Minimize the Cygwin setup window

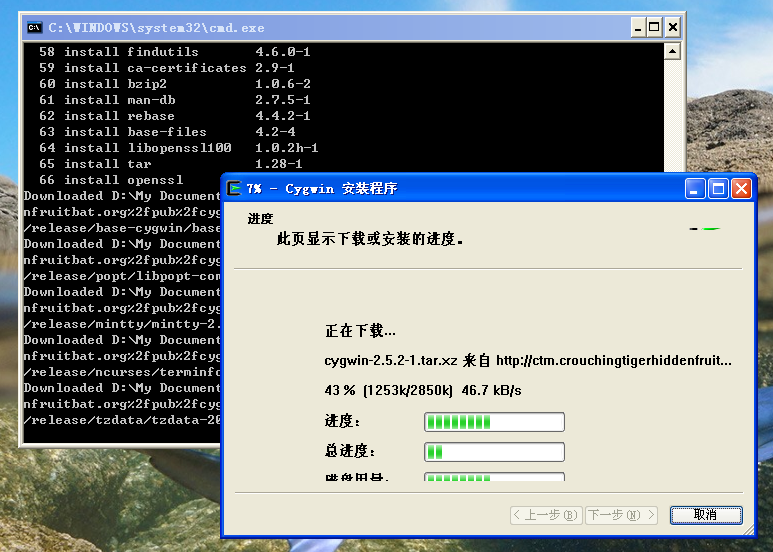[x=695, y=189]
